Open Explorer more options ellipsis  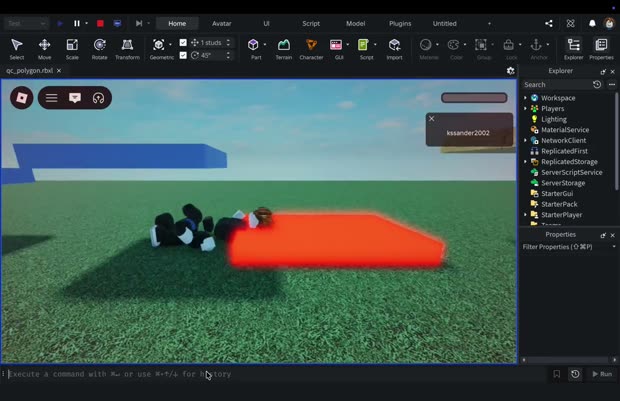click(612, 85)
